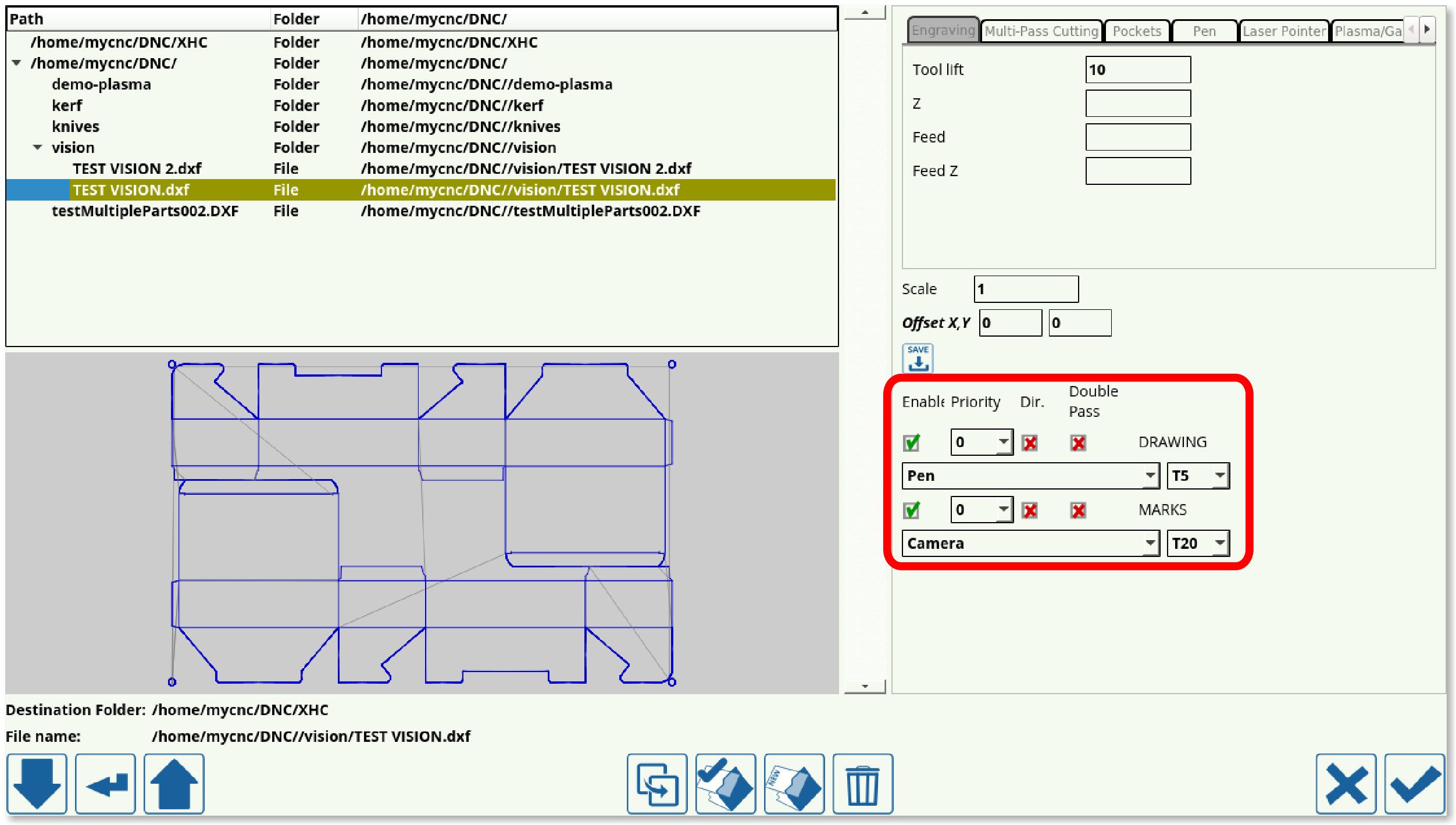Open the T20 tool number dropdown

tap(1219, 543)
